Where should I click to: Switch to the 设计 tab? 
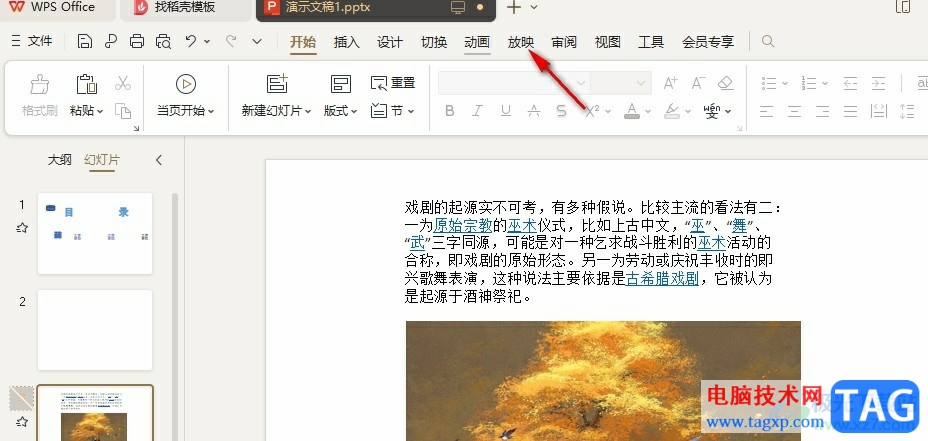click(390, 42)
